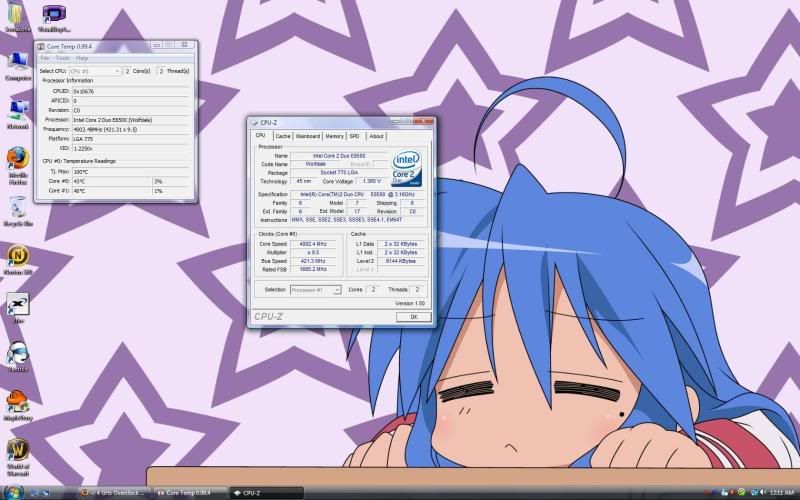Screen dimensions: 800x500
Task: Click the Level 2 cache value 6144 KBytes
Action: click(401, 261)
